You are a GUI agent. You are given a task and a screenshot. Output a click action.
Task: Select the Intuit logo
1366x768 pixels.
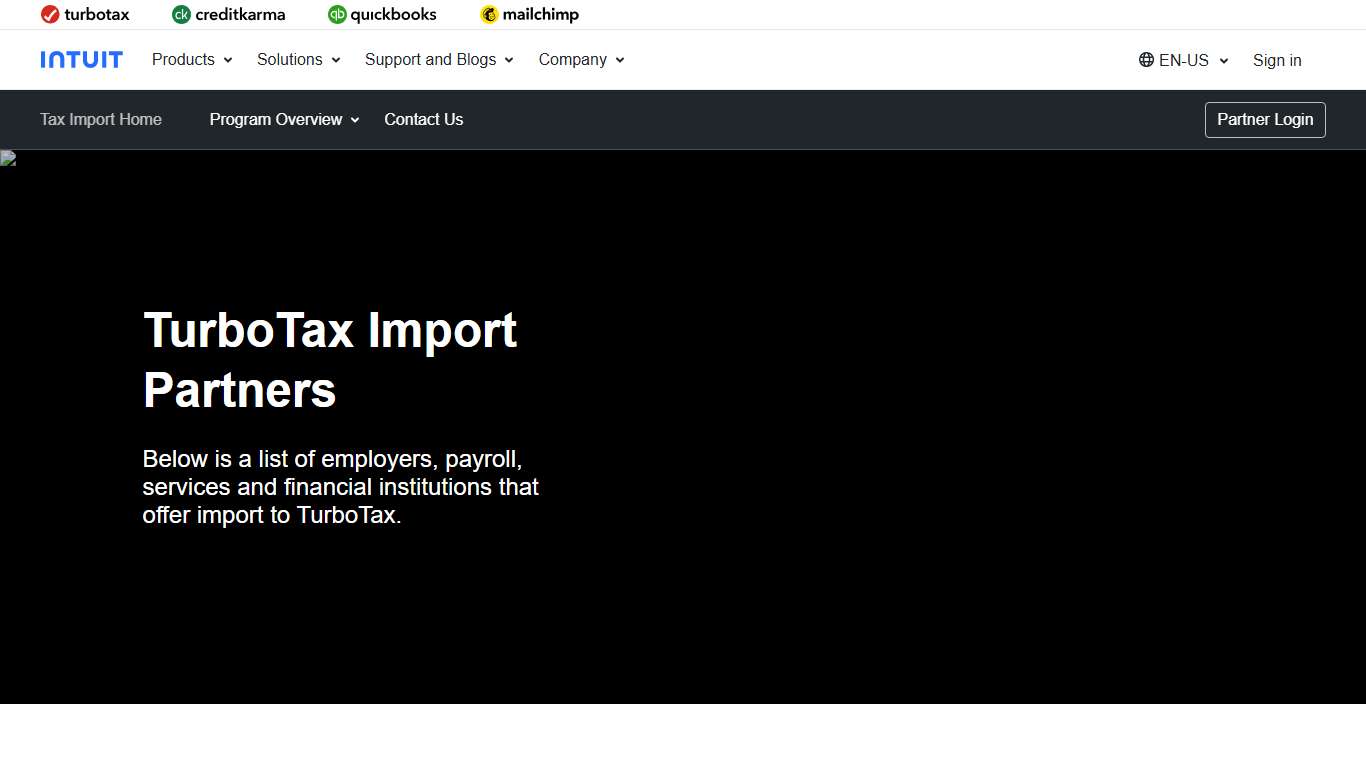tap(81, 59)
